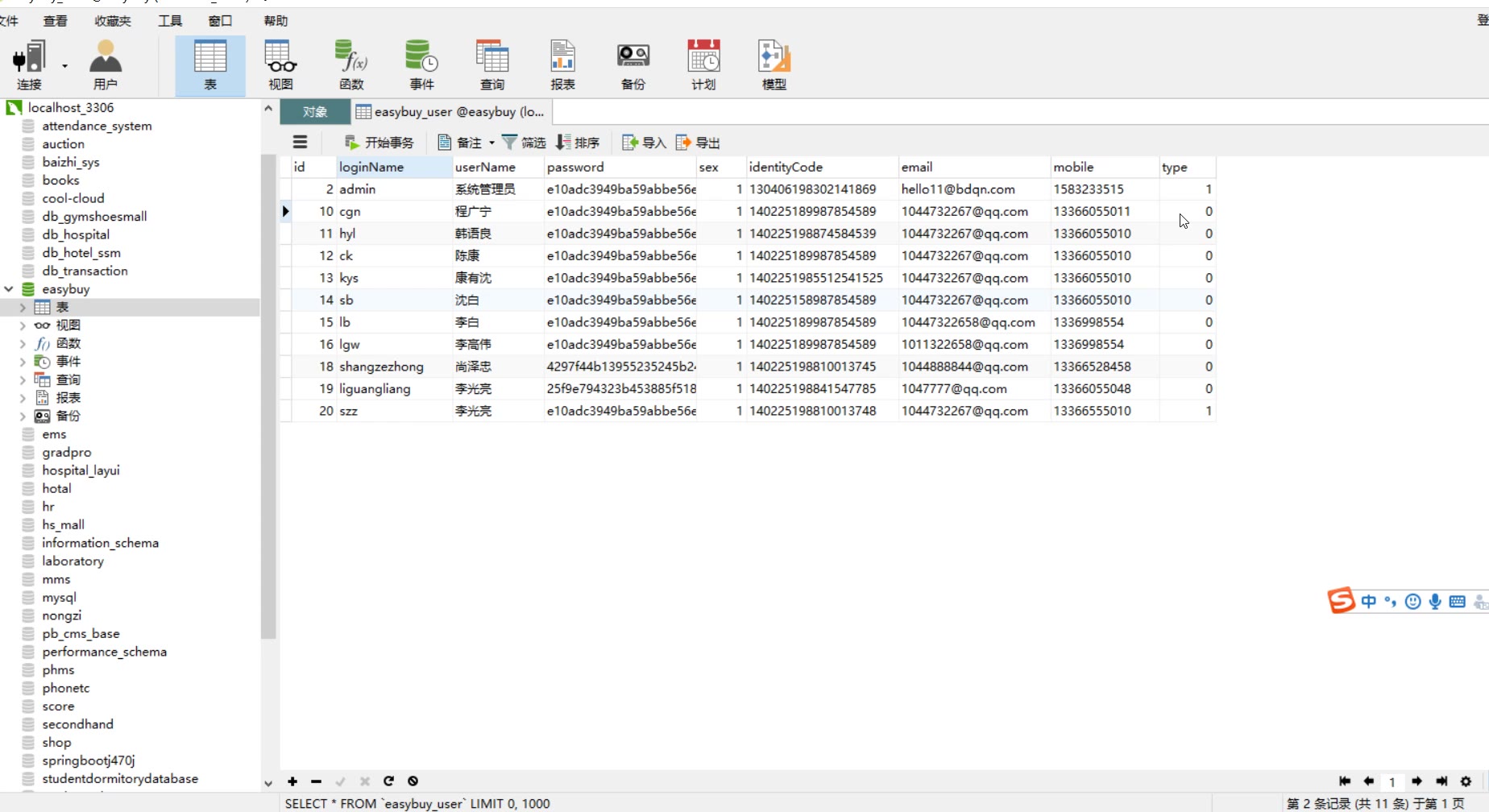This screenshot has height=812, width=1489.
Task: Switch to the easybuy_user table tab
Action: pos(450,112)
